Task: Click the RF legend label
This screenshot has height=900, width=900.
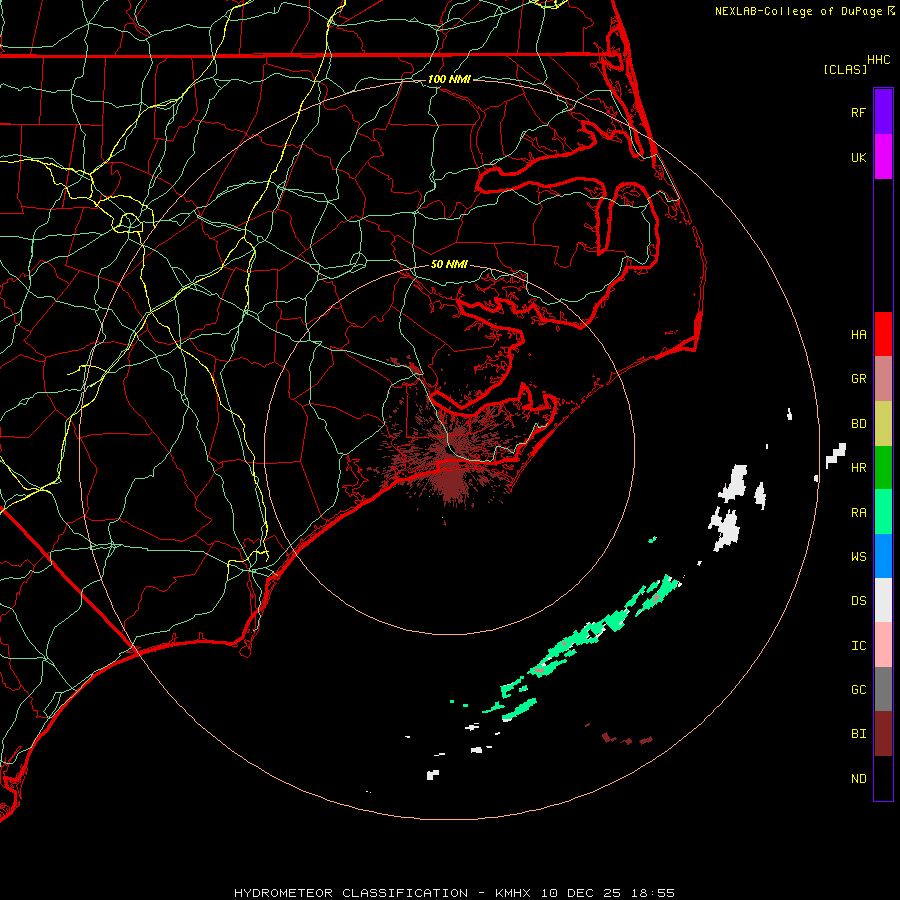Action: point(859,112)
